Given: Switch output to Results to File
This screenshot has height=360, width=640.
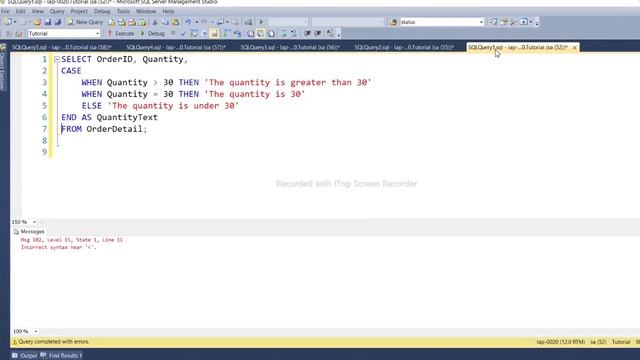Looking at the screenshot, I should tap(271, 33).
